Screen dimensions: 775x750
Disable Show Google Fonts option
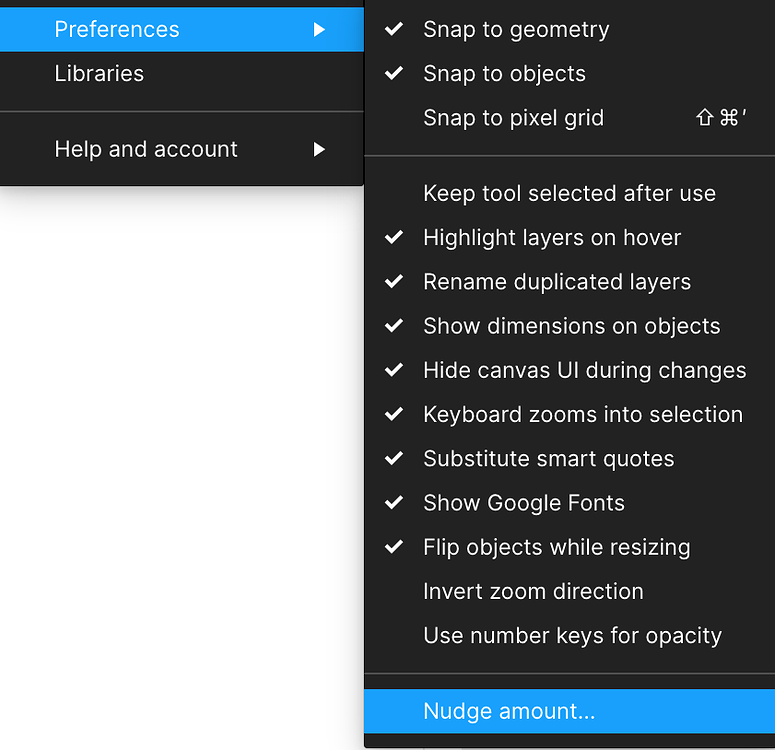523,503
